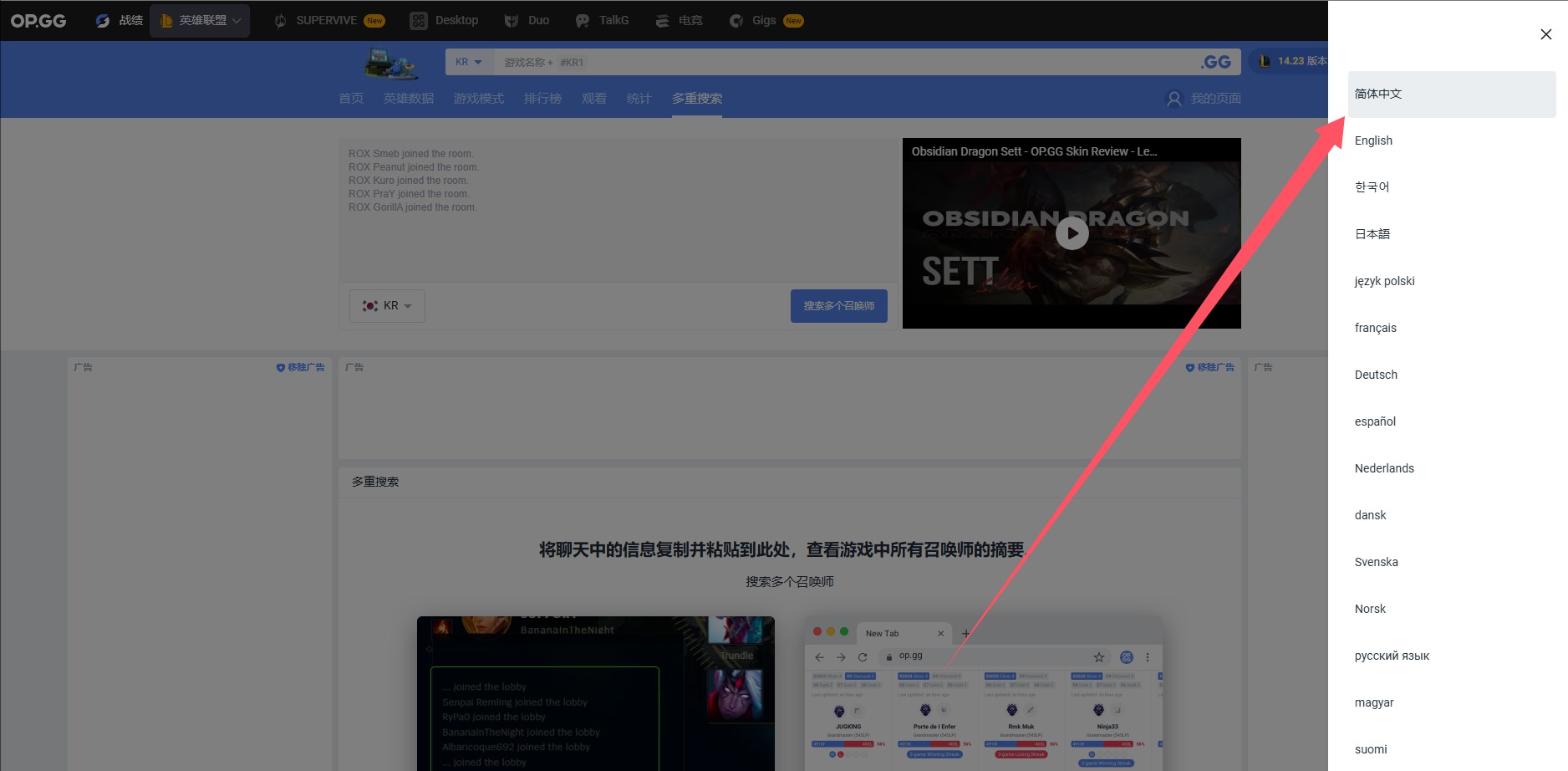The width and height of the screenshot is (1568, 771).
Task: Select the SUPERVIVE icon in top bar
Action: [281, 20]
